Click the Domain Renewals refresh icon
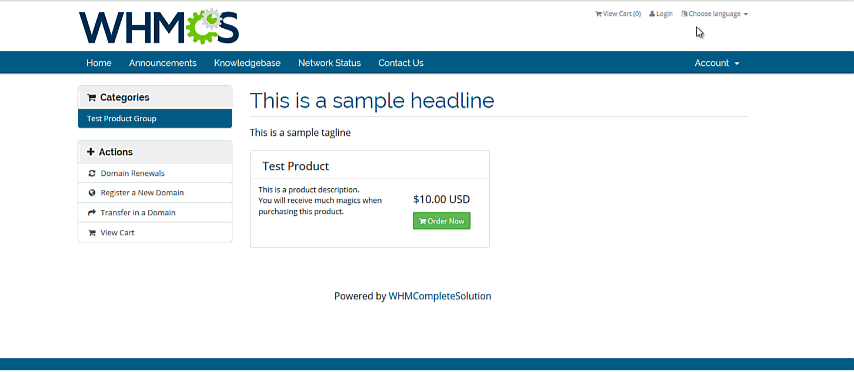Viewport: 854px width, 372px height. 92,173
